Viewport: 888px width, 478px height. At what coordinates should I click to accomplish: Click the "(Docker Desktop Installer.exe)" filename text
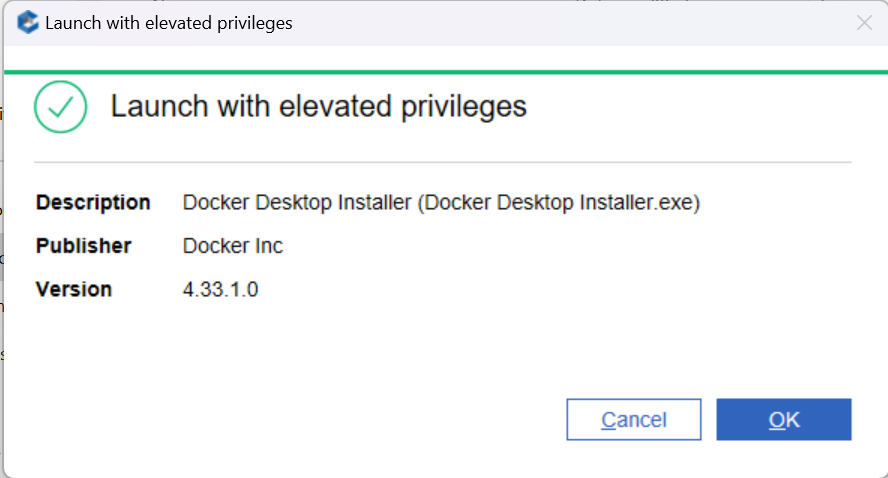click(x=558, y=203)
